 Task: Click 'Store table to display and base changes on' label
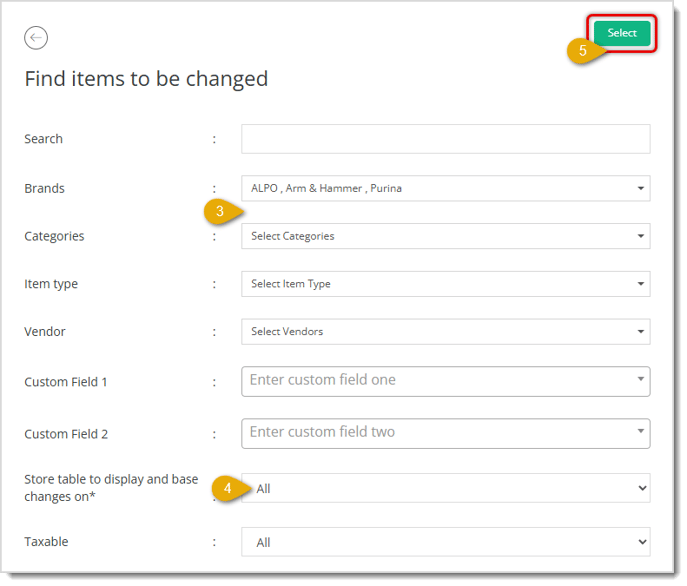click(112, 490)
